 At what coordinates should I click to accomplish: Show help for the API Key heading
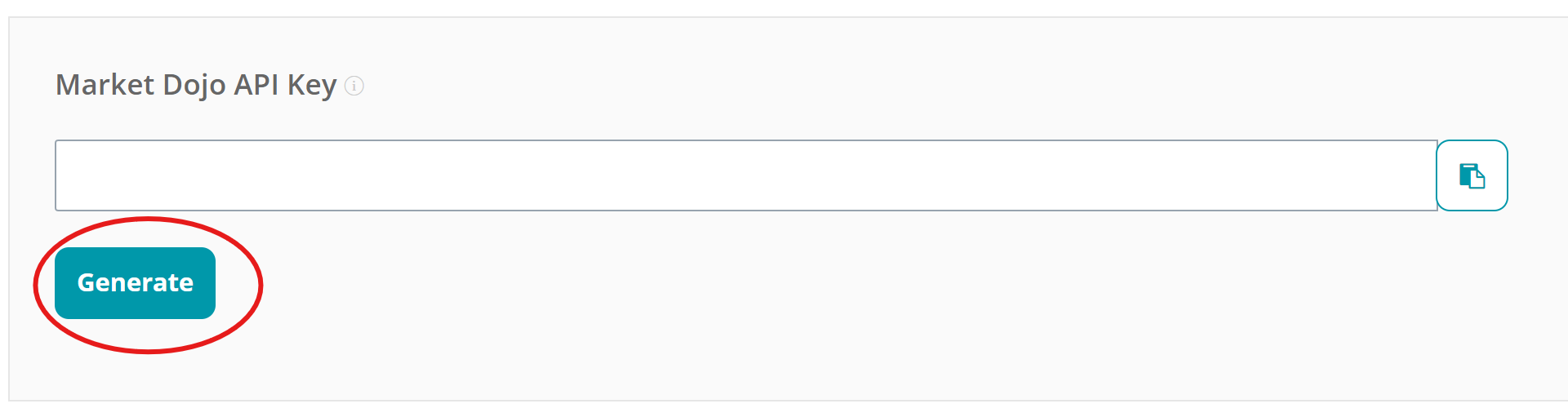tap(354, 86)
